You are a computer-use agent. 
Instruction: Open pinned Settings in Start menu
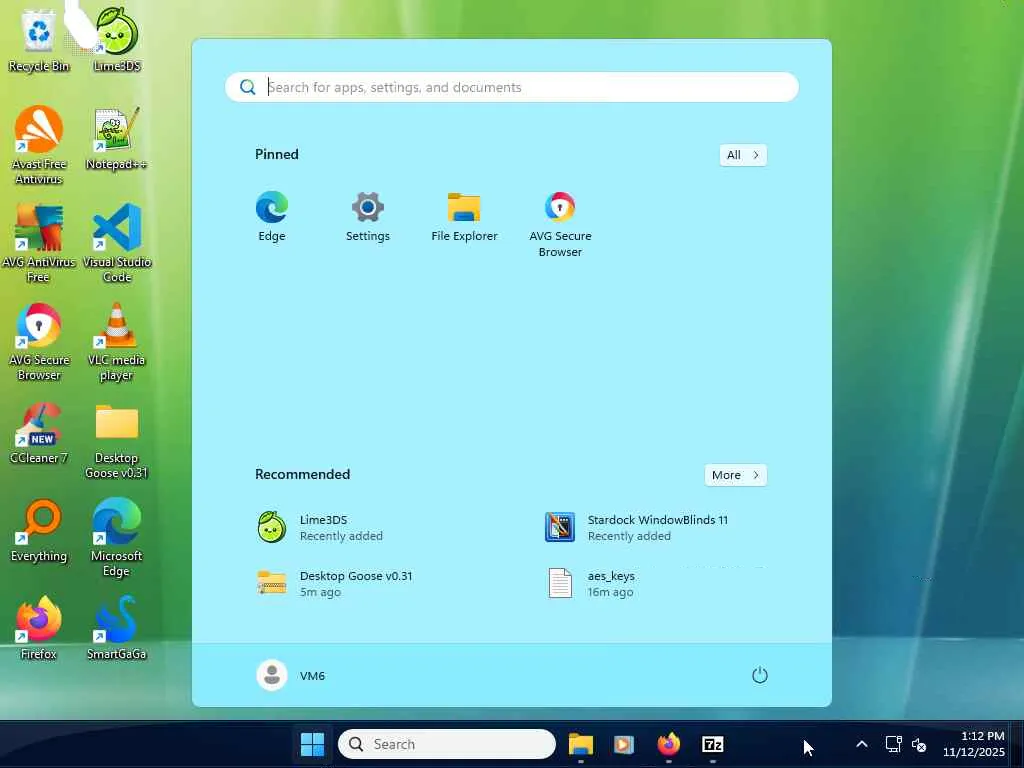tap(368, 217)
